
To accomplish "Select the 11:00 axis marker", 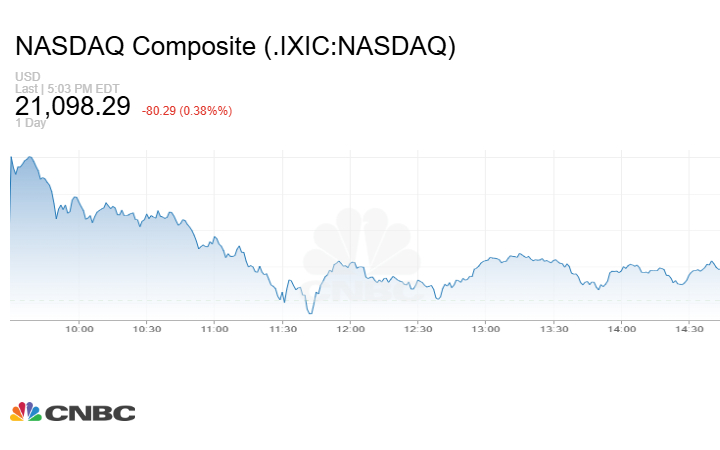I will click(x=215, y=329).
